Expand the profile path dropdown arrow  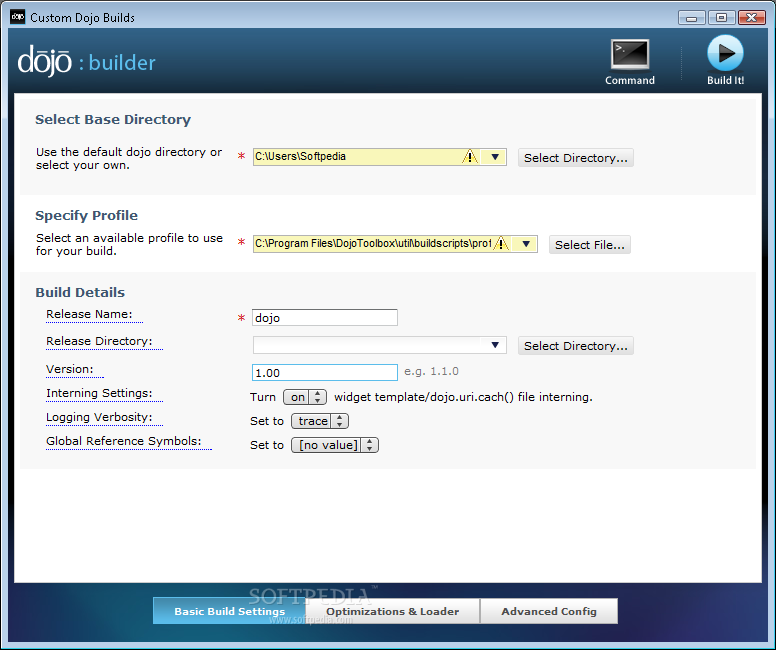[526, 244]
